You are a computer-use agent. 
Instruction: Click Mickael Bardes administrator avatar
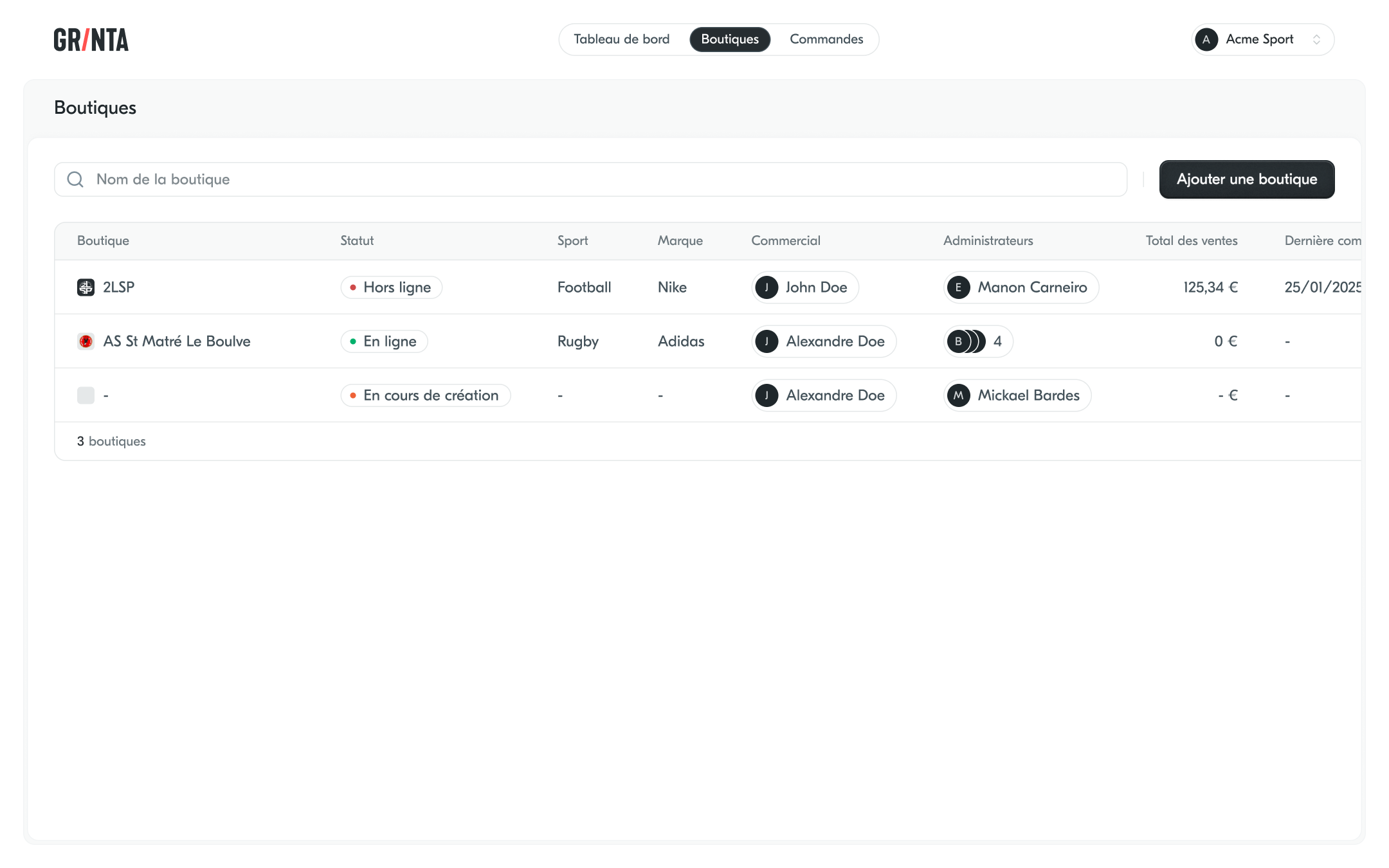pyautogui.click(x=958, y=395)
